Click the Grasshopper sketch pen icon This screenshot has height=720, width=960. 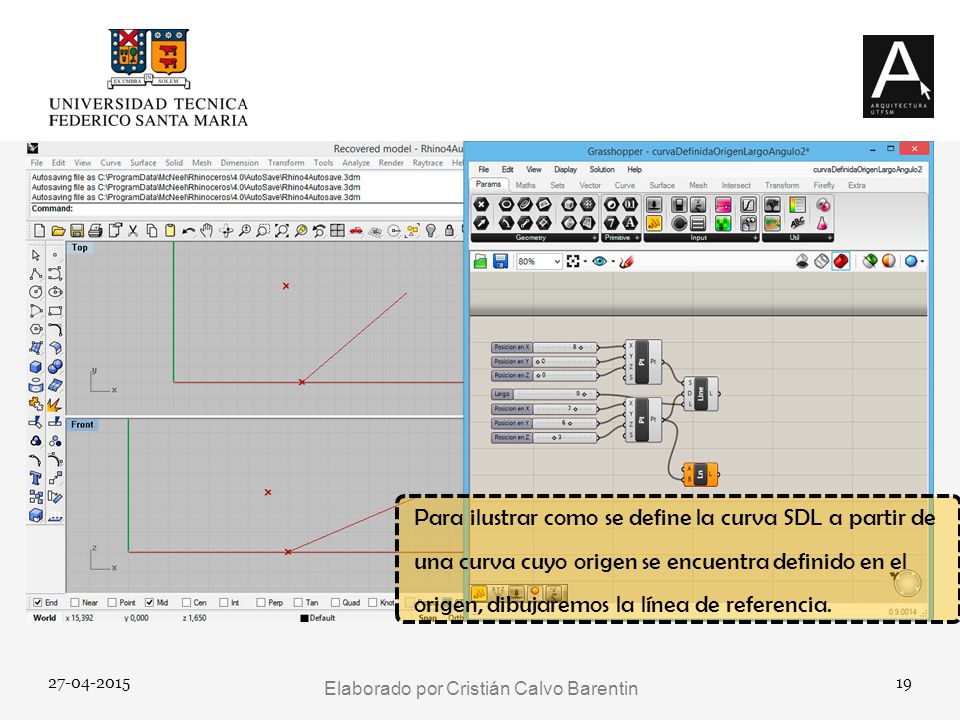click(x=626, y=261)
